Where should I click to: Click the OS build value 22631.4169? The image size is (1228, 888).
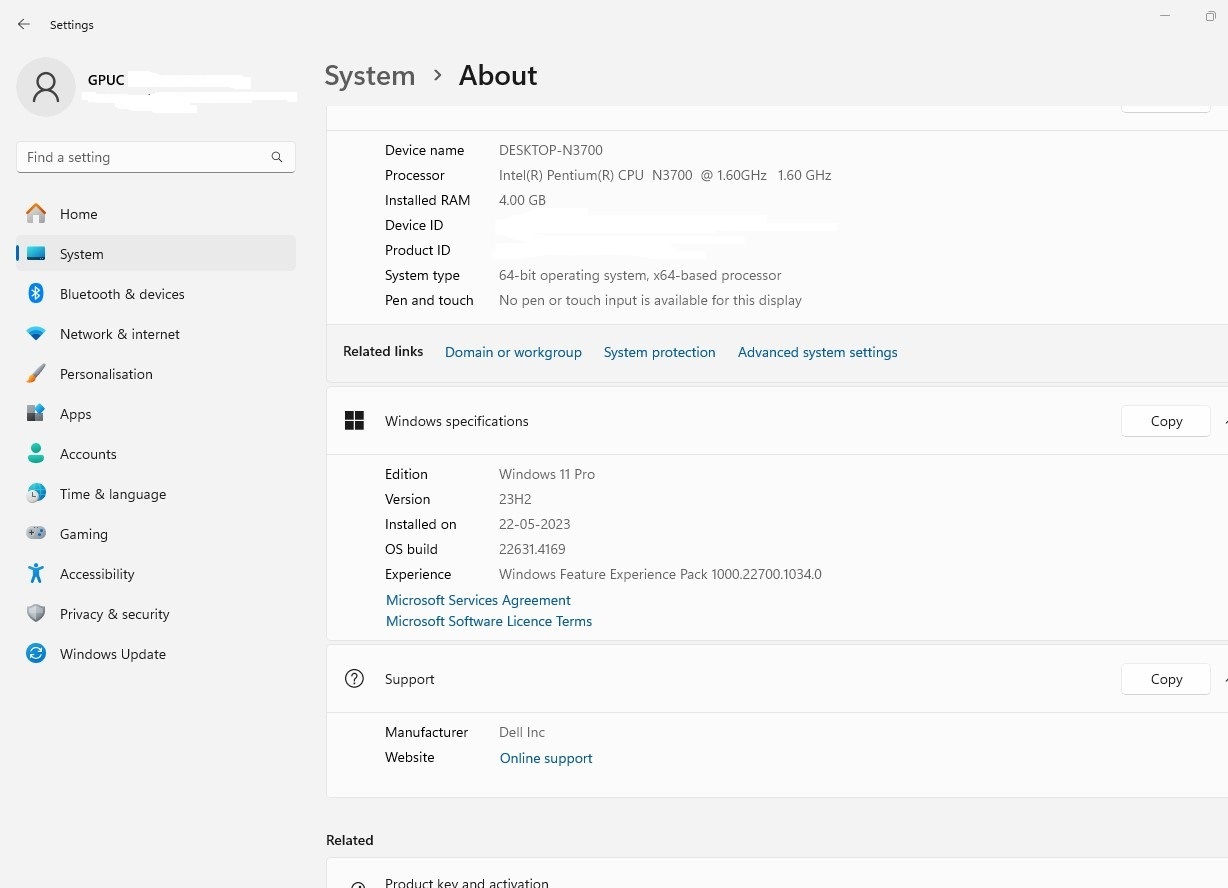532,549
